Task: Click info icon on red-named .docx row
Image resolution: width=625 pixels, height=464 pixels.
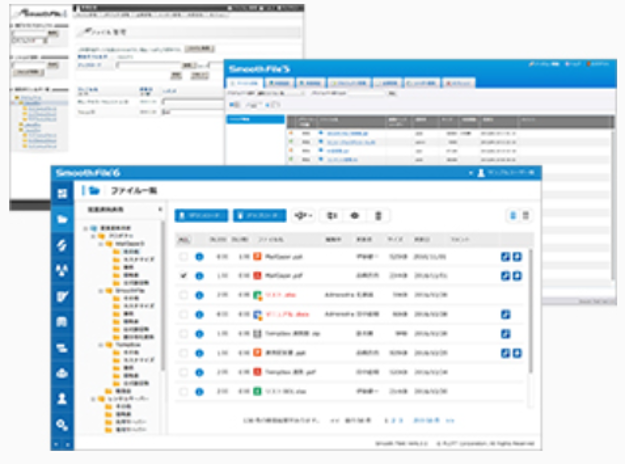Action: point(199,315)
